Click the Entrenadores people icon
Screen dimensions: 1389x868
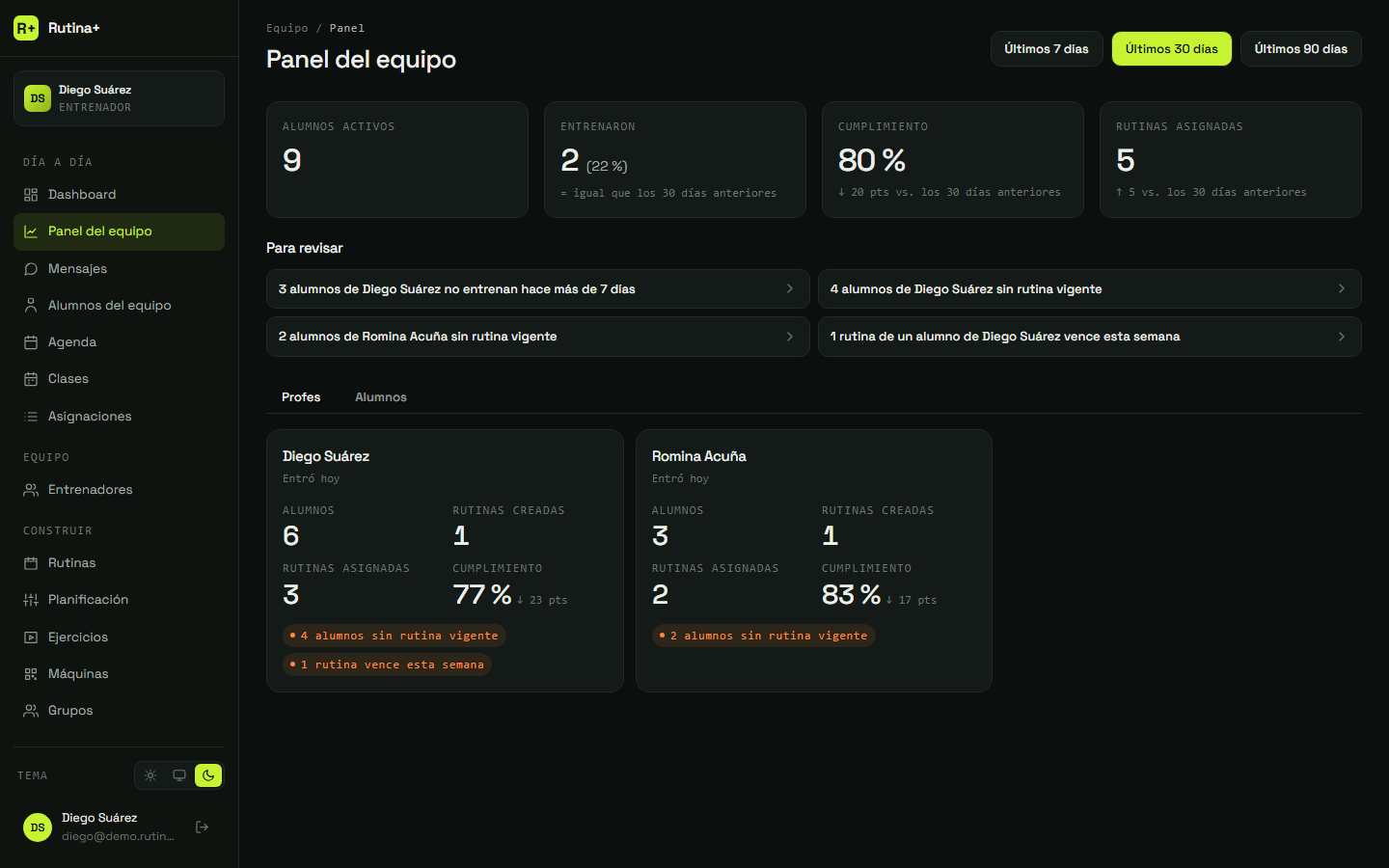31,490
